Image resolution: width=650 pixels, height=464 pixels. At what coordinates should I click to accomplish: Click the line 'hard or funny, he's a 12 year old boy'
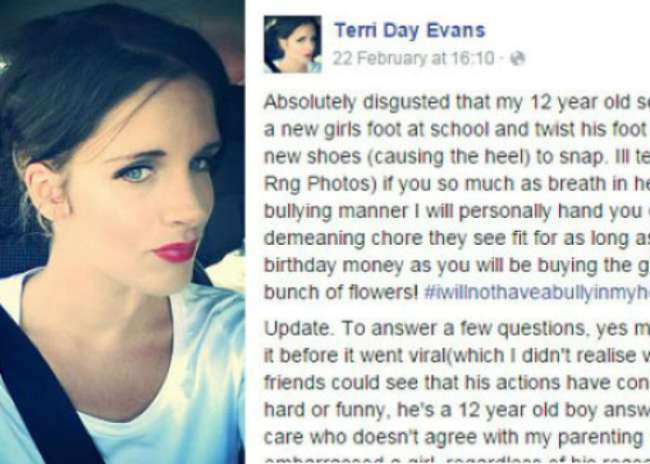456,411
